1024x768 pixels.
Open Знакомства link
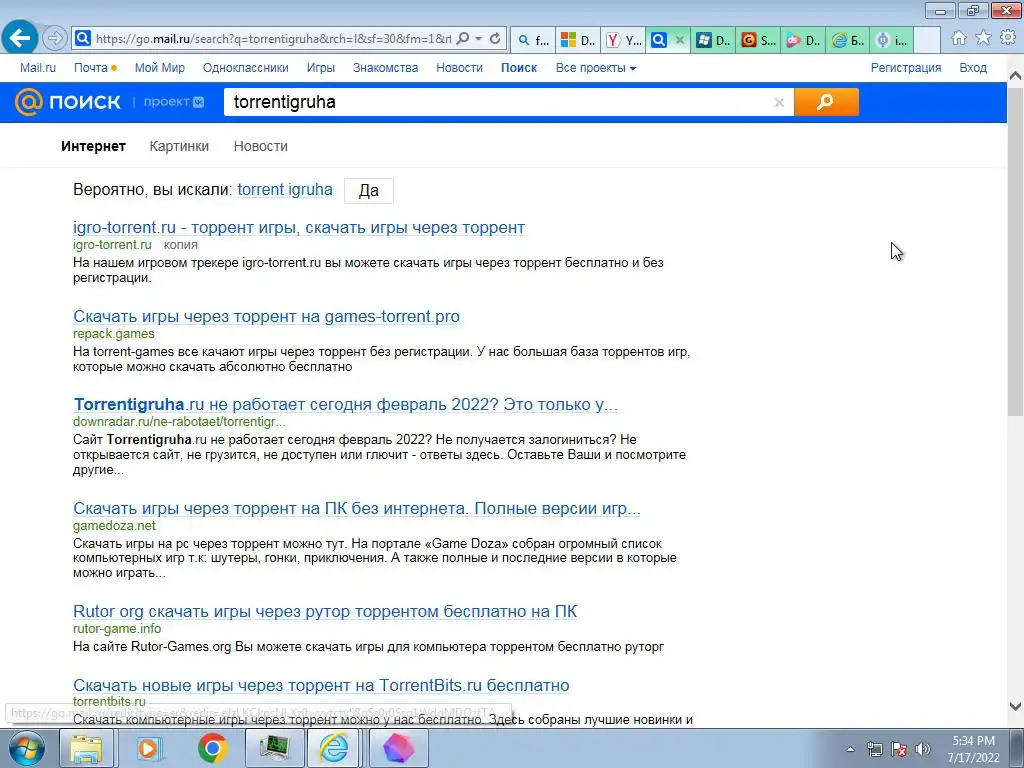385,68
